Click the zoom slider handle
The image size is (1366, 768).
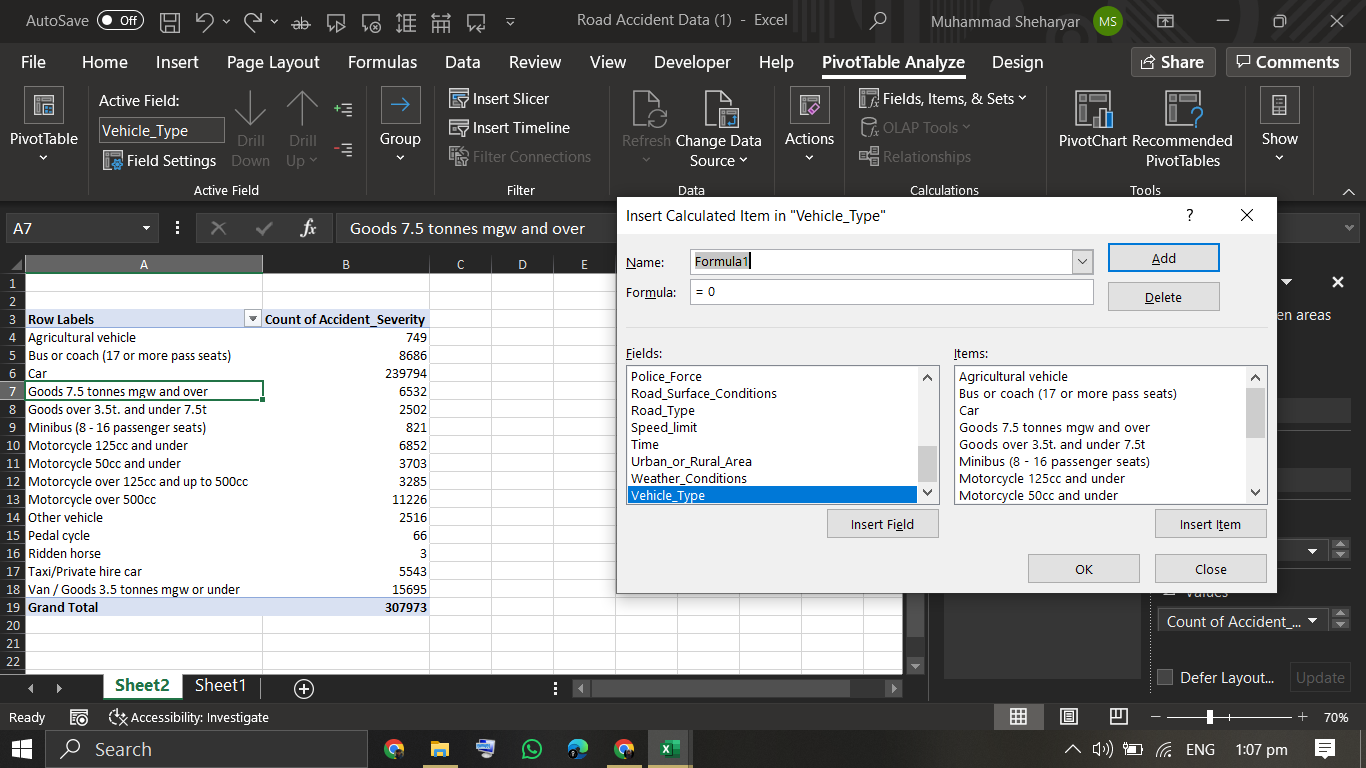click(x=1210, y=717)
